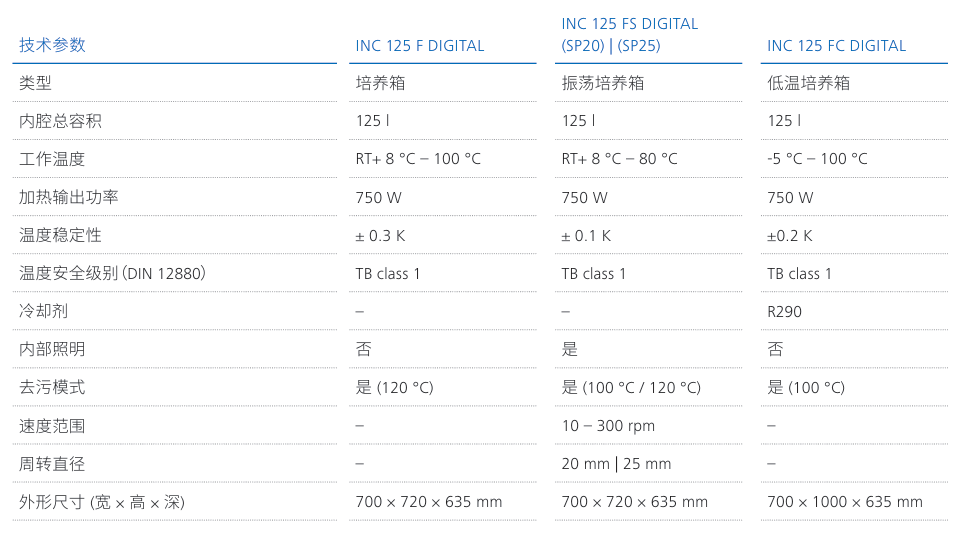Click the 加热输出功率 row label
Viewport: 977px width, 543px height.
tap(68, 197)
